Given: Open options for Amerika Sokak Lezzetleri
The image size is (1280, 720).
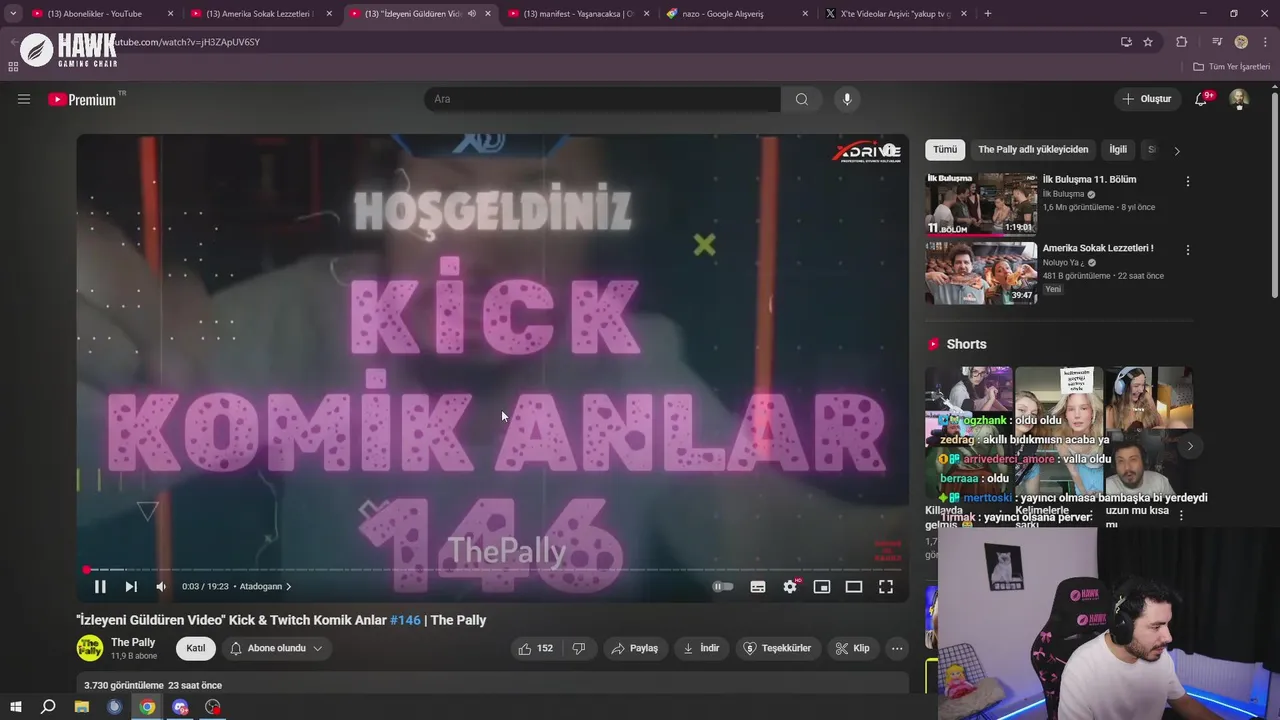Looking at the screenshot, I should [x=1188, y=250].
